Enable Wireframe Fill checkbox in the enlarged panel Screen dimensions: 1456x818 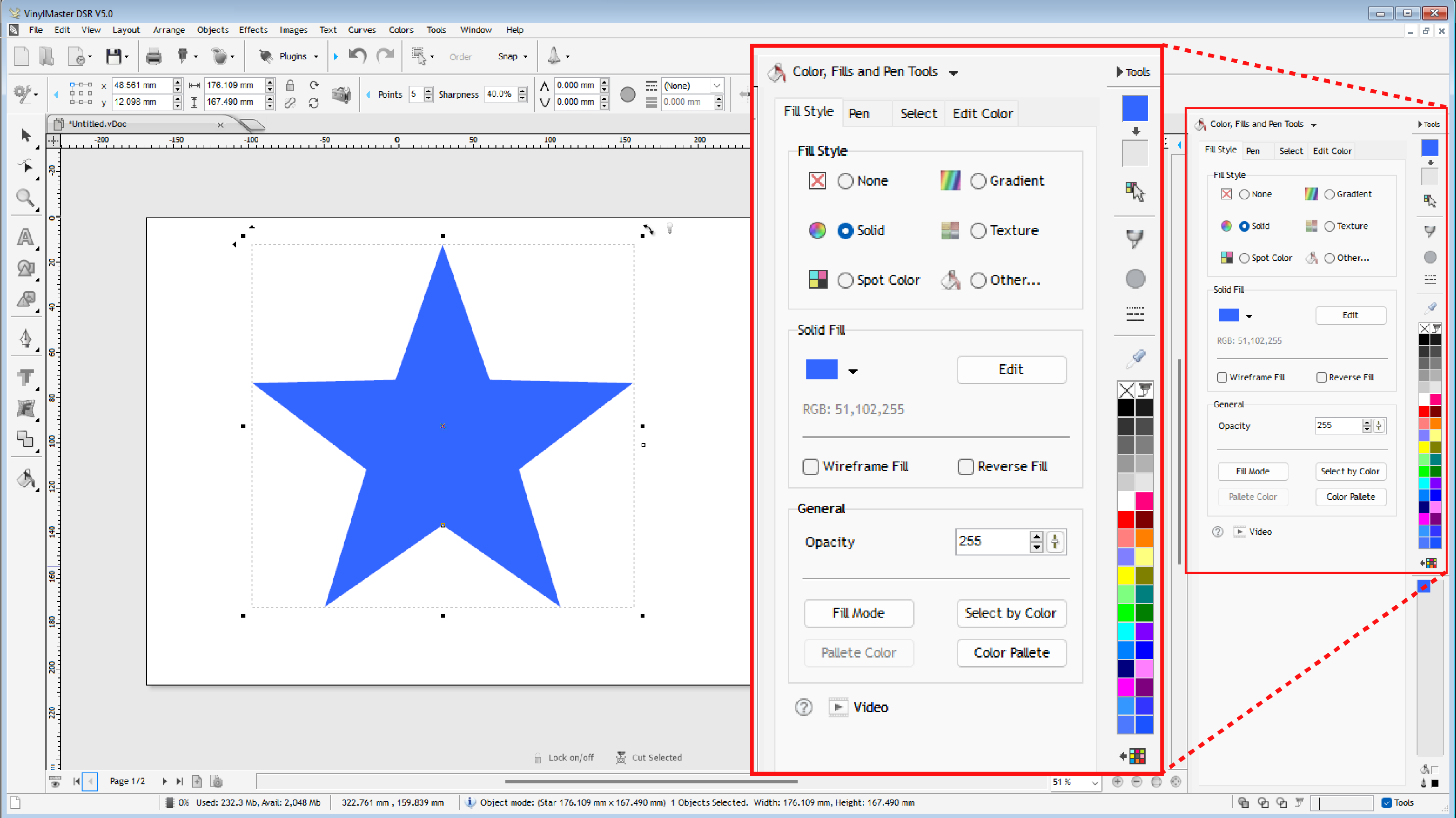coord(811,466)
